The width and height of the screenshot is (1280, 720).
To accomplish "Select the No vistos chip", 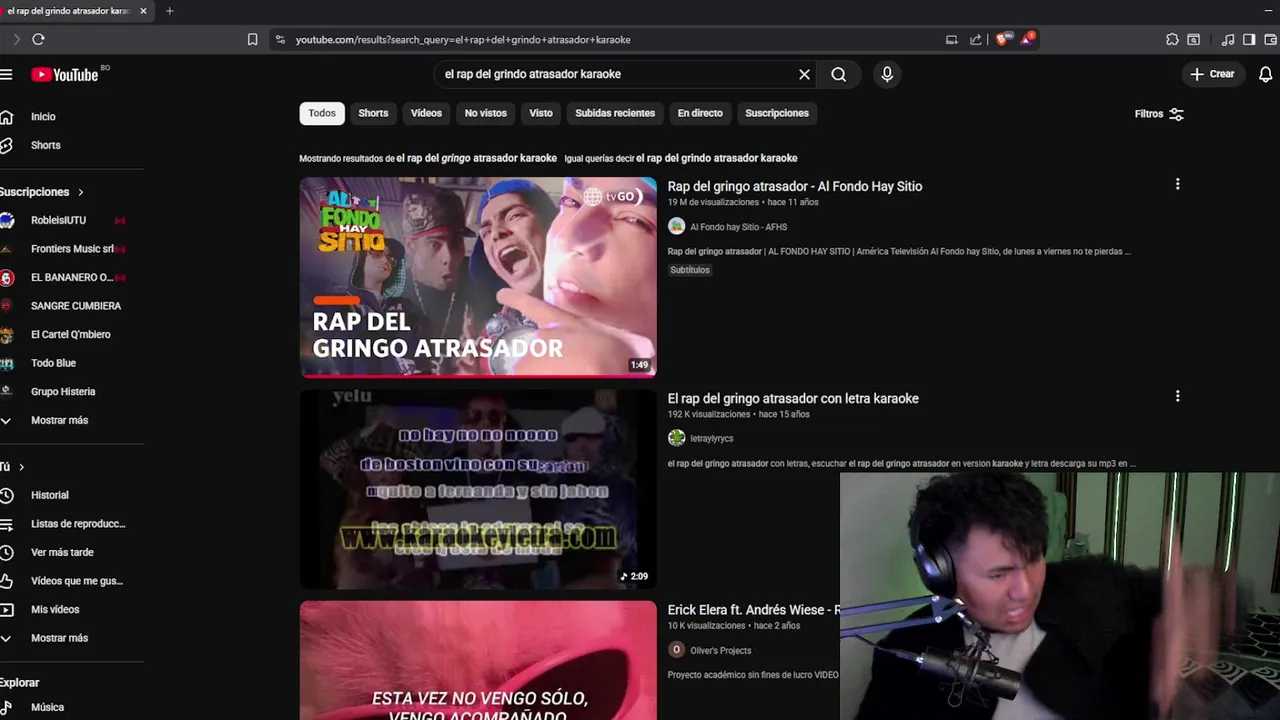I will pyautogui.click(x=486, y=113).
